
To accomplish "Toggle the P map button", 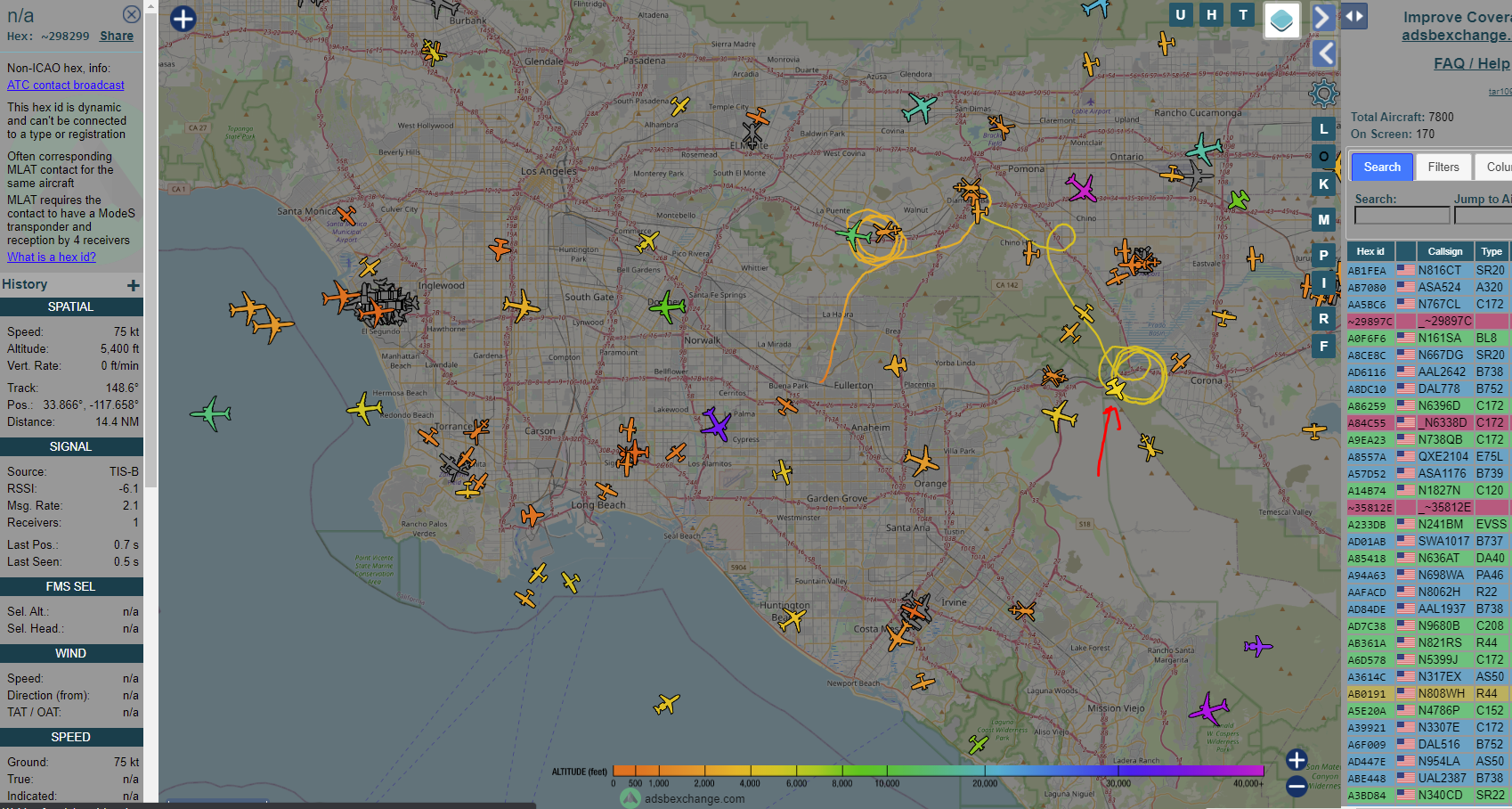I will pos(1323,255).
